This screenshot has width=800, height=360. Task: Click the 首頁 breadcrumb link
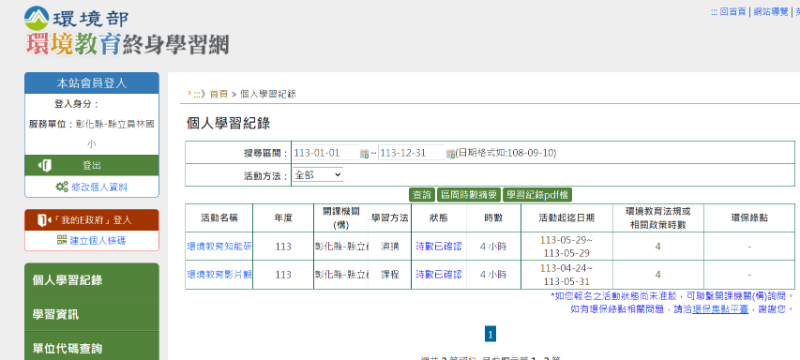point(218,94)
